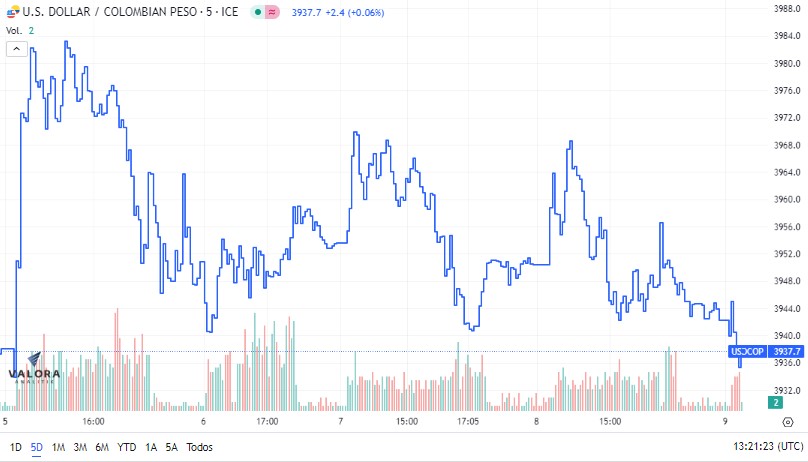Click the green market status dot
The image size is (808, 462).
[258, 12]
